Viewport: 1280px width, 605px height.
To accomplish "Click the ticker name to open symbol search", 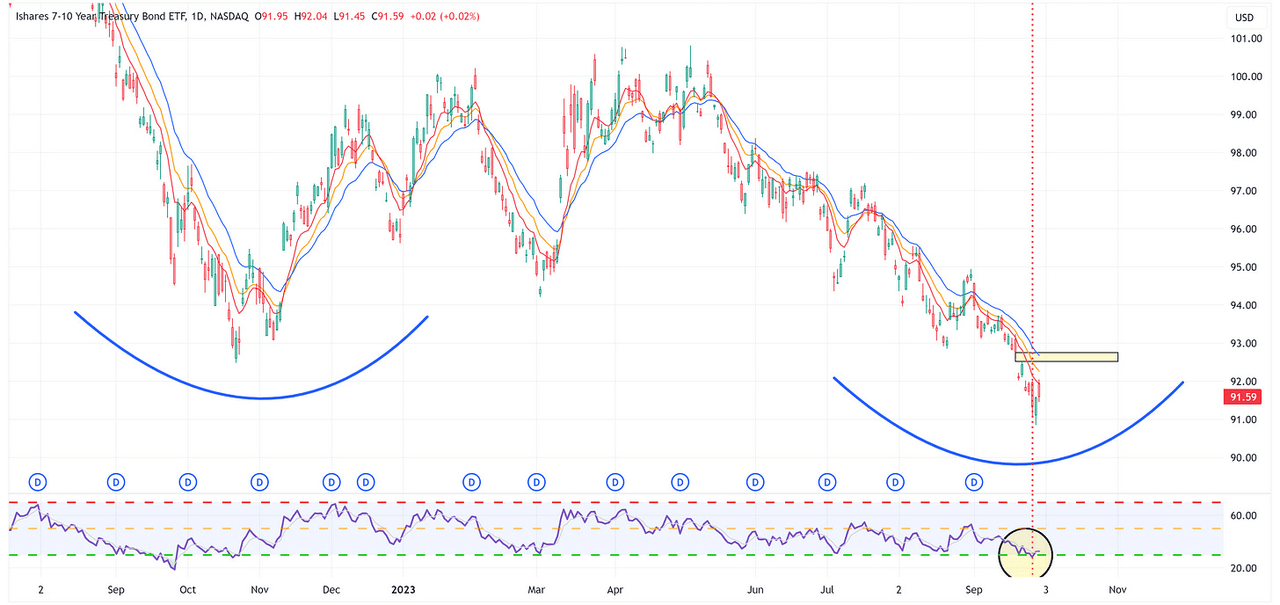I will [x=100, y=16].
